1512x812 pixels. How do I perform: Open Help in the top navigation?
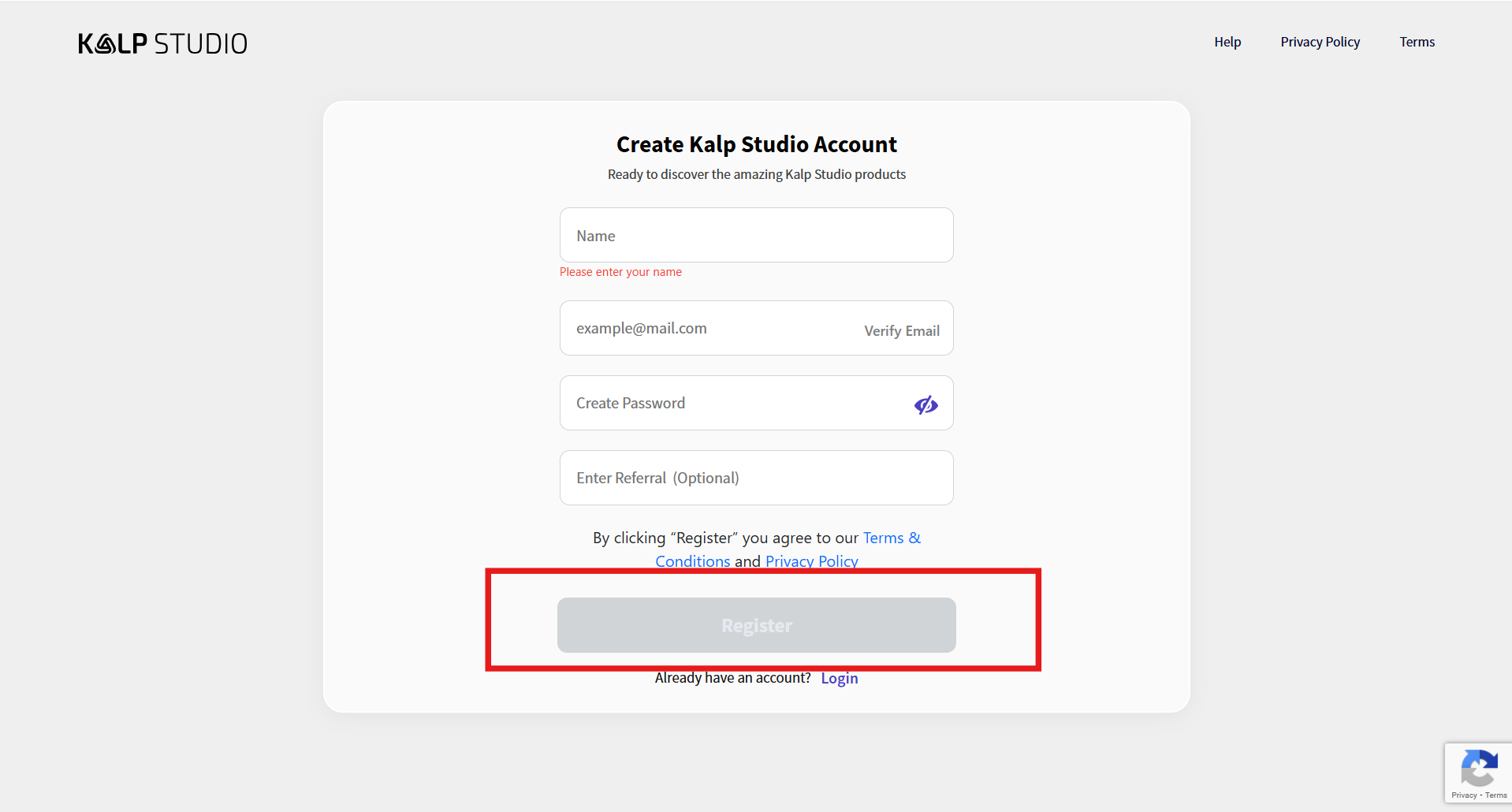1227,42
